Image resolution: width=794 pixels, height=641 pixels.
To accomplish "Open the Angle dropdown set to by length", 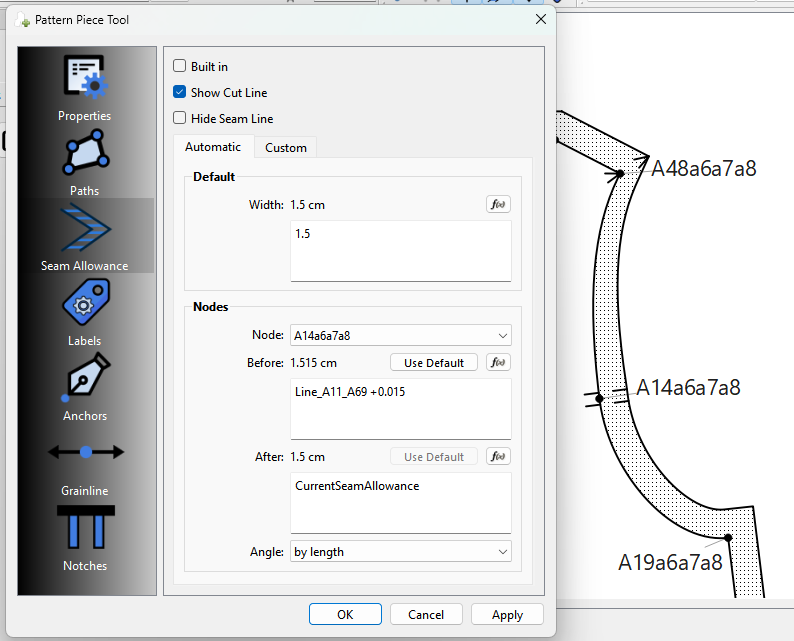I will click(400, 552).
